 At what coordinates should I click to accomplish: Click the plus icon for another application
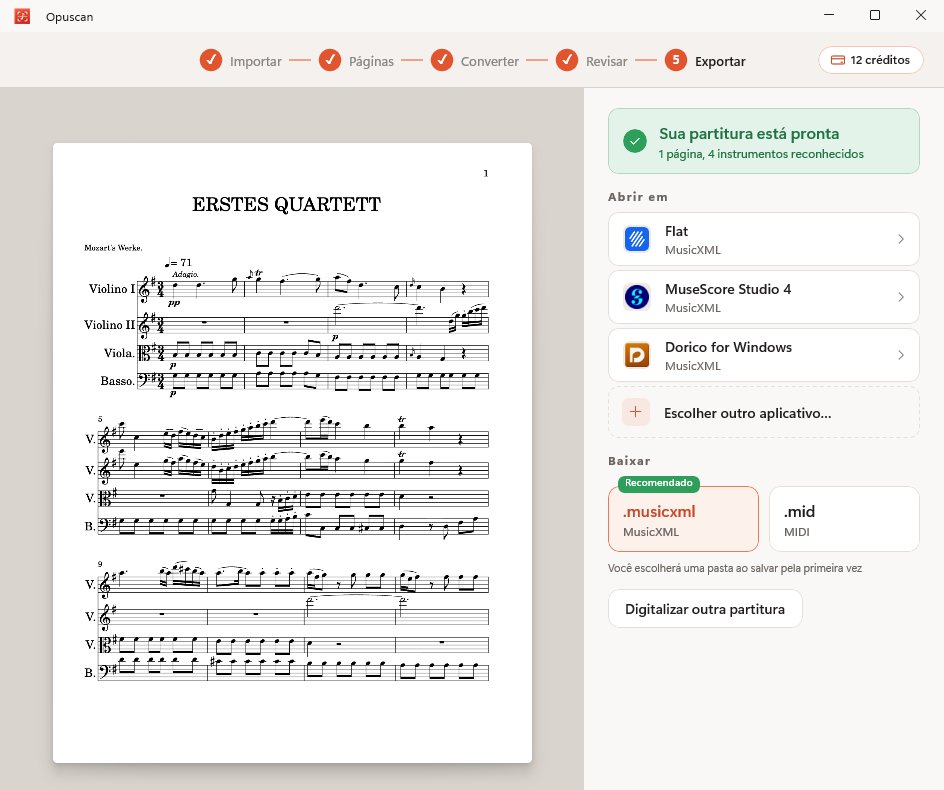point(636,412)
